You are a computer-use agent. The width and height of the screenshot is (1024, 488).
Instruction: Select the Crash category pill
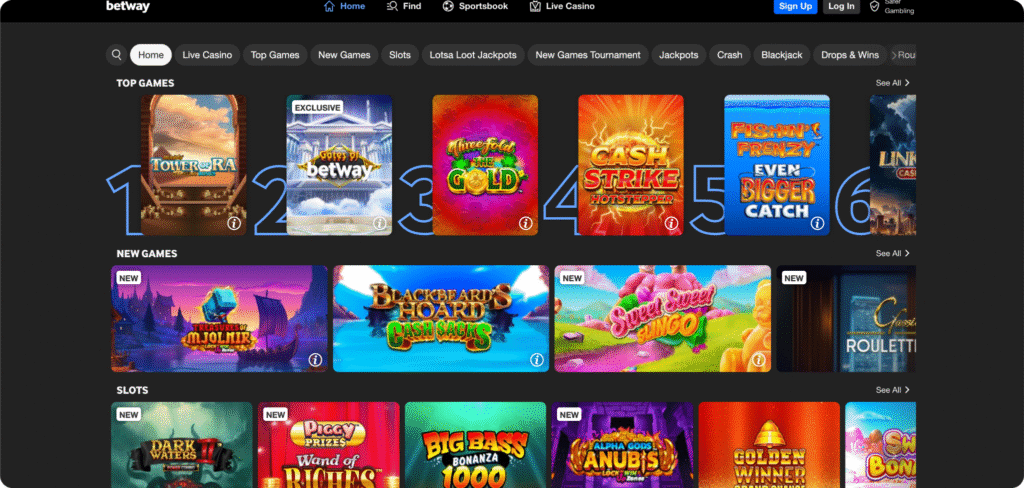(729, 55)
